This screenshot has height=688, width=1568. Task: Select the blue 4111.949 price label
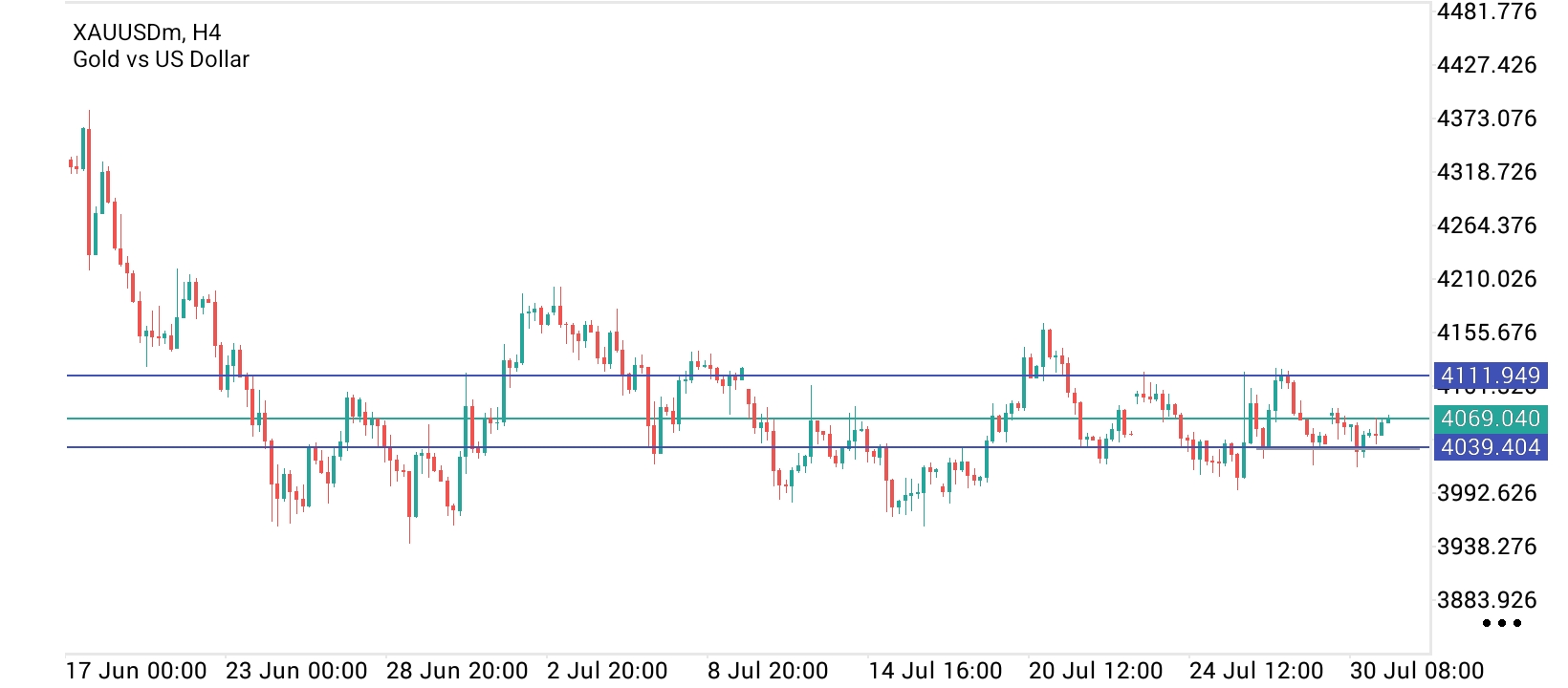coord(1491,376)
